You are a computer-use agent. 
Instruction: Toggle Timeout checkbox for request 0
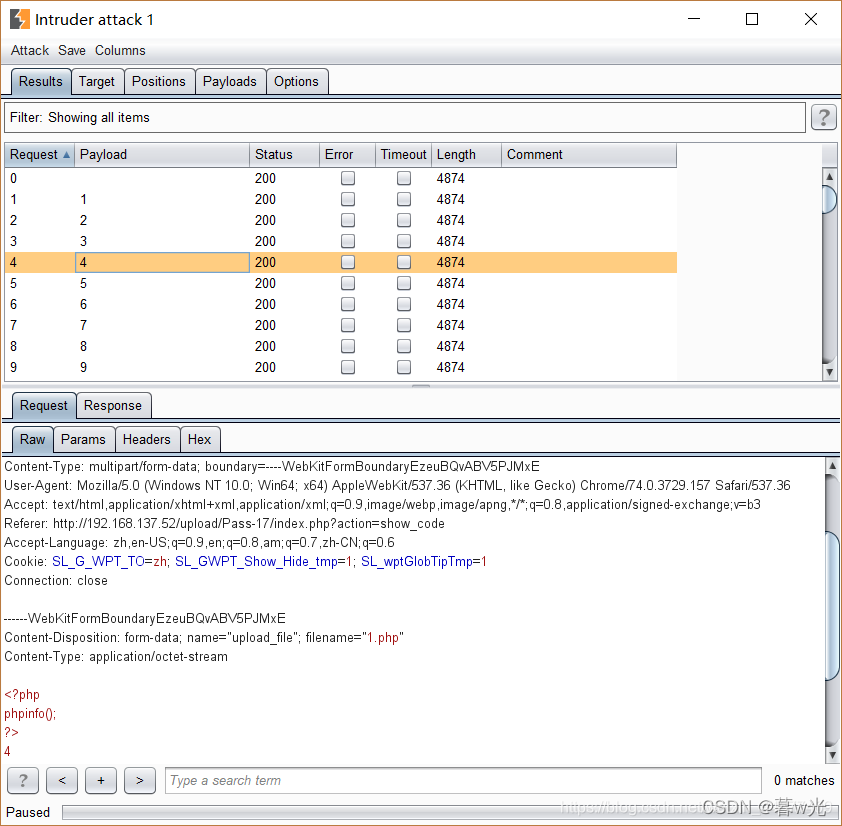(404, 178)
